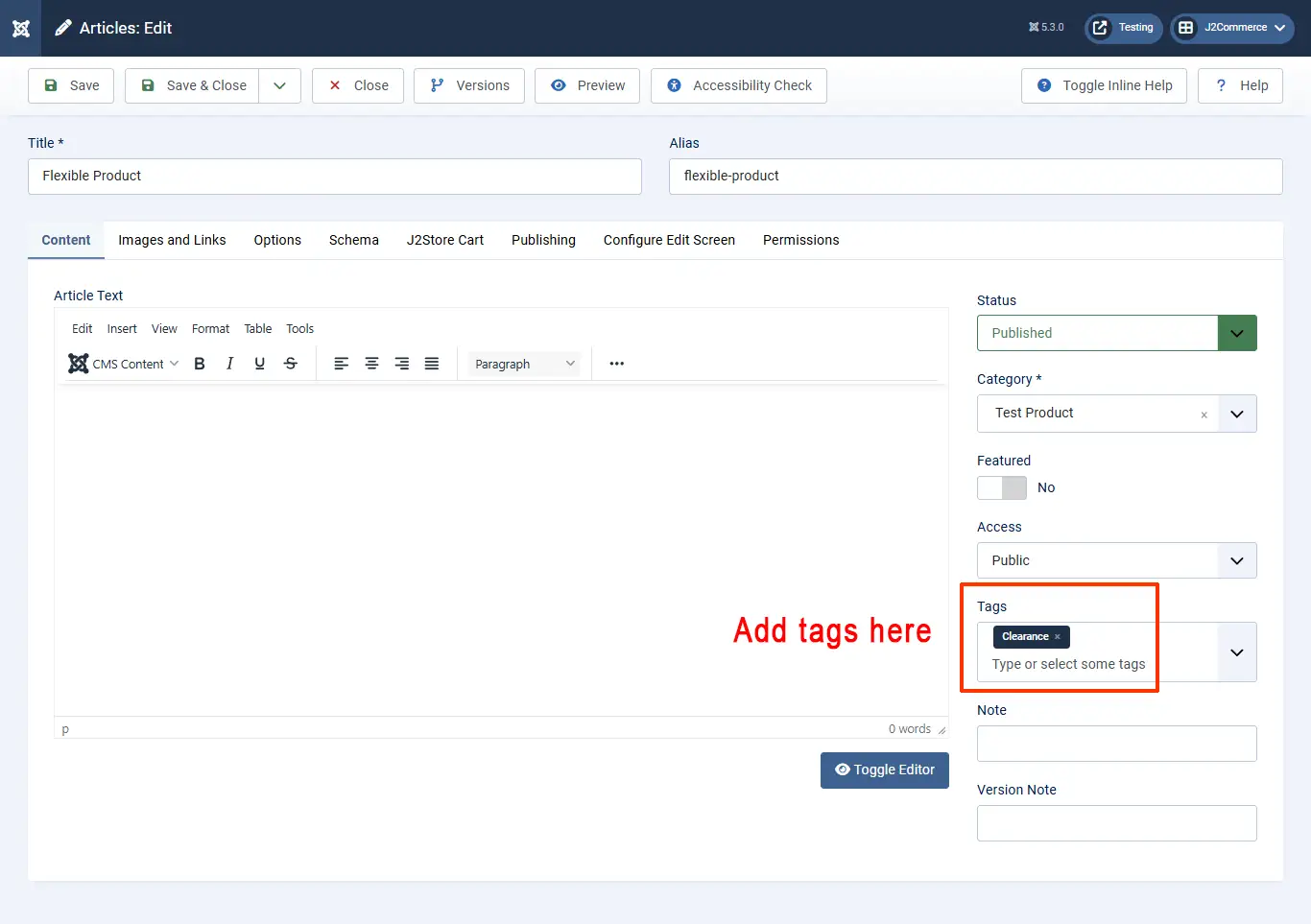Viewport: 1311px width, 924px height.
Task: Click the Toggle Editor button
Action: click(x=885, y=770)
